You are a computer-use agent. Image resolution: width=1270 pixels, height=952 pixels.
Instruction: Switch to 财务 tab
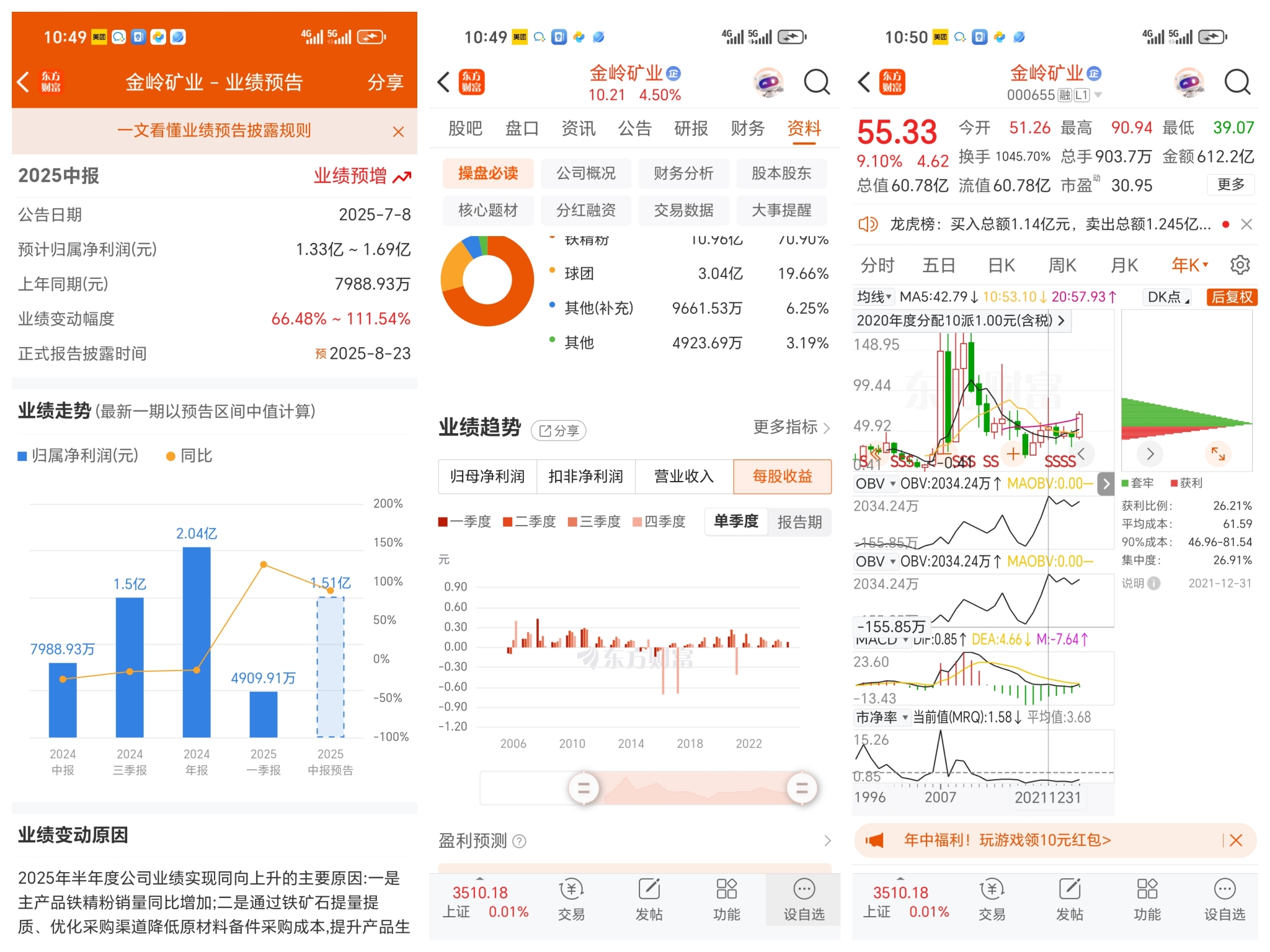(747, 128)
